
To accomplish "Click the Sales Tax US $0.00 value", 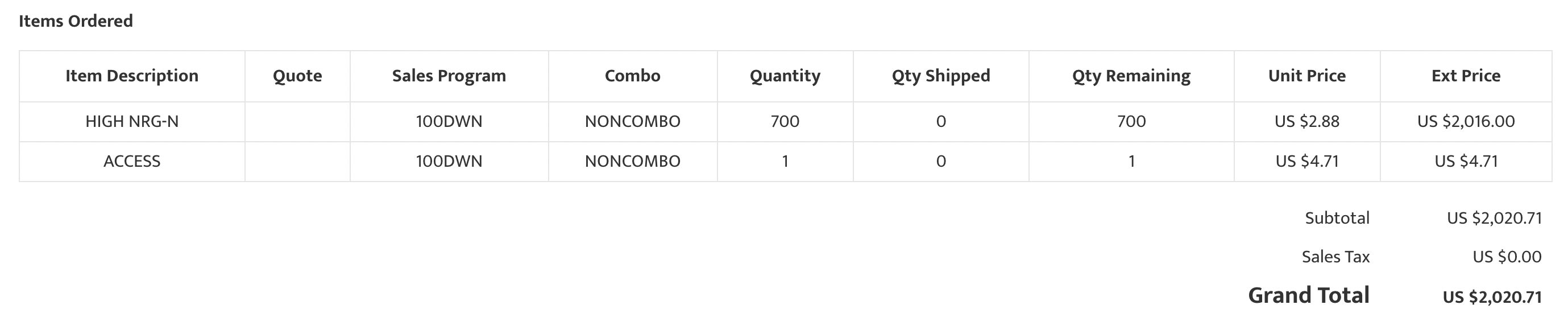I will click(1507, 257).
